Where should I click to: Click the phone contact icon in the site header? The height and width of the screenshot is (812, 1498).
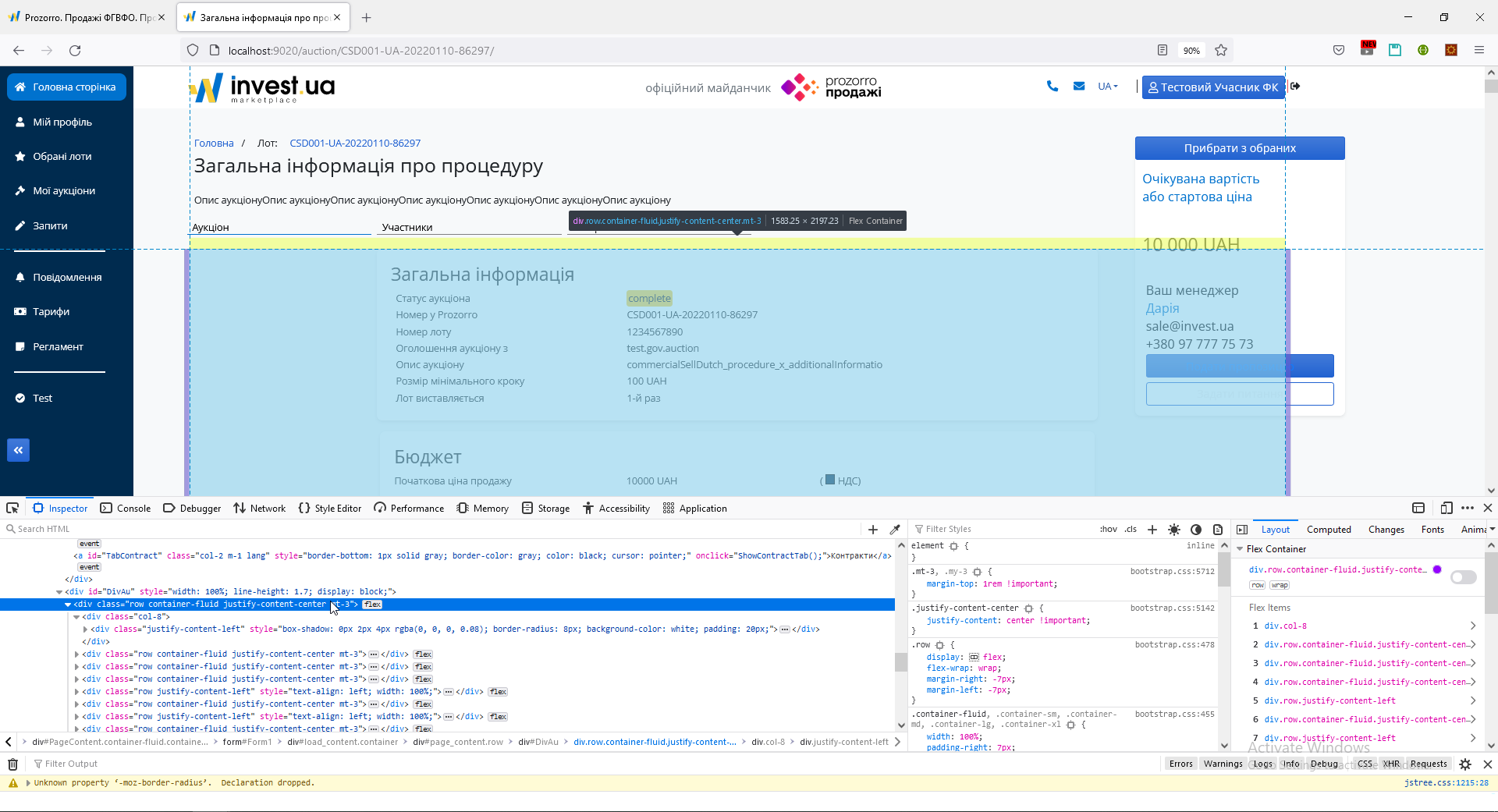pos(1053,87)
